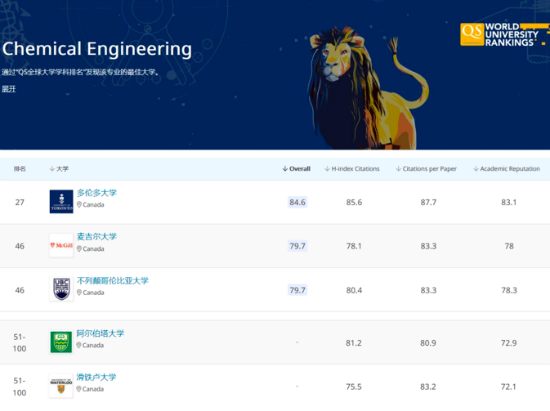Sort by Citations per Paper column
Screen dimensions: 550x411
tap(426, 169)
